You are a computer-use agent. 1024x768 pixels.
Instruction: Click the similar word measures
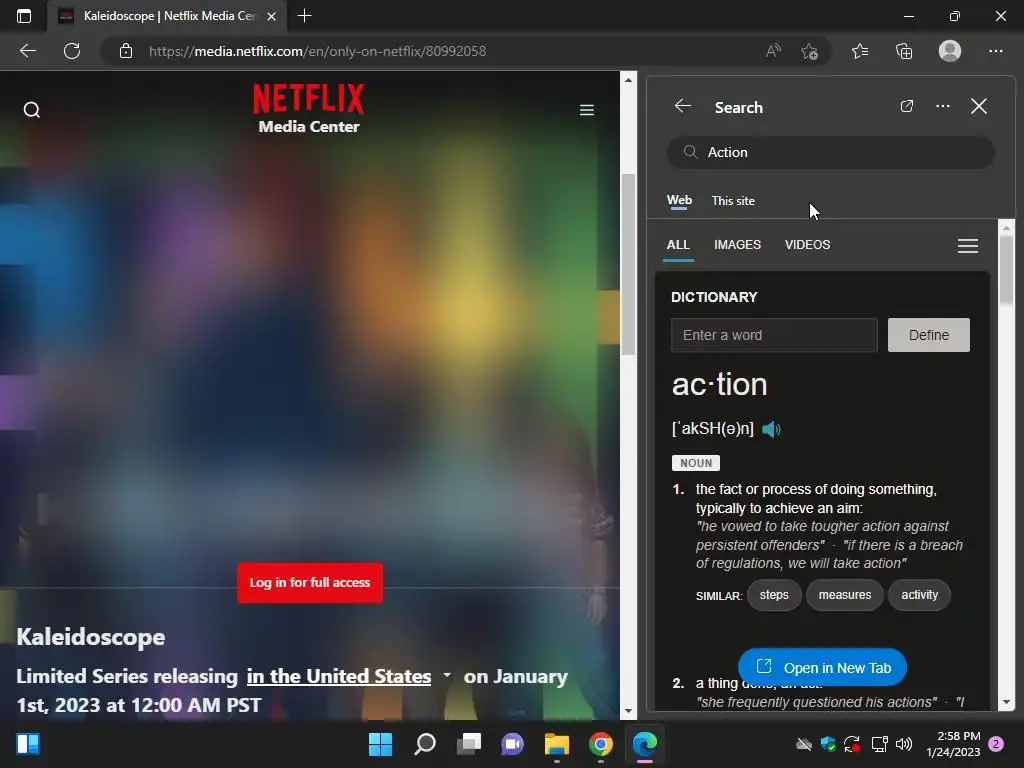(844, 595)
